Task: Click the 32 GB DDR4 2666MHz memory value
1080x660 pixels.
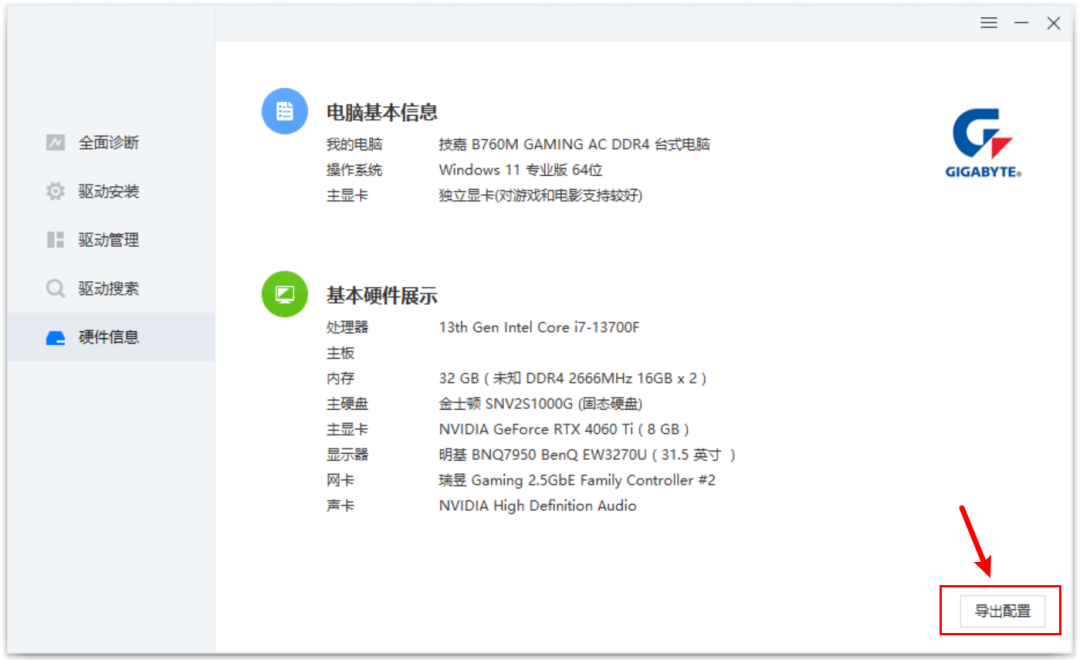Action: click(x=572, y=378)
